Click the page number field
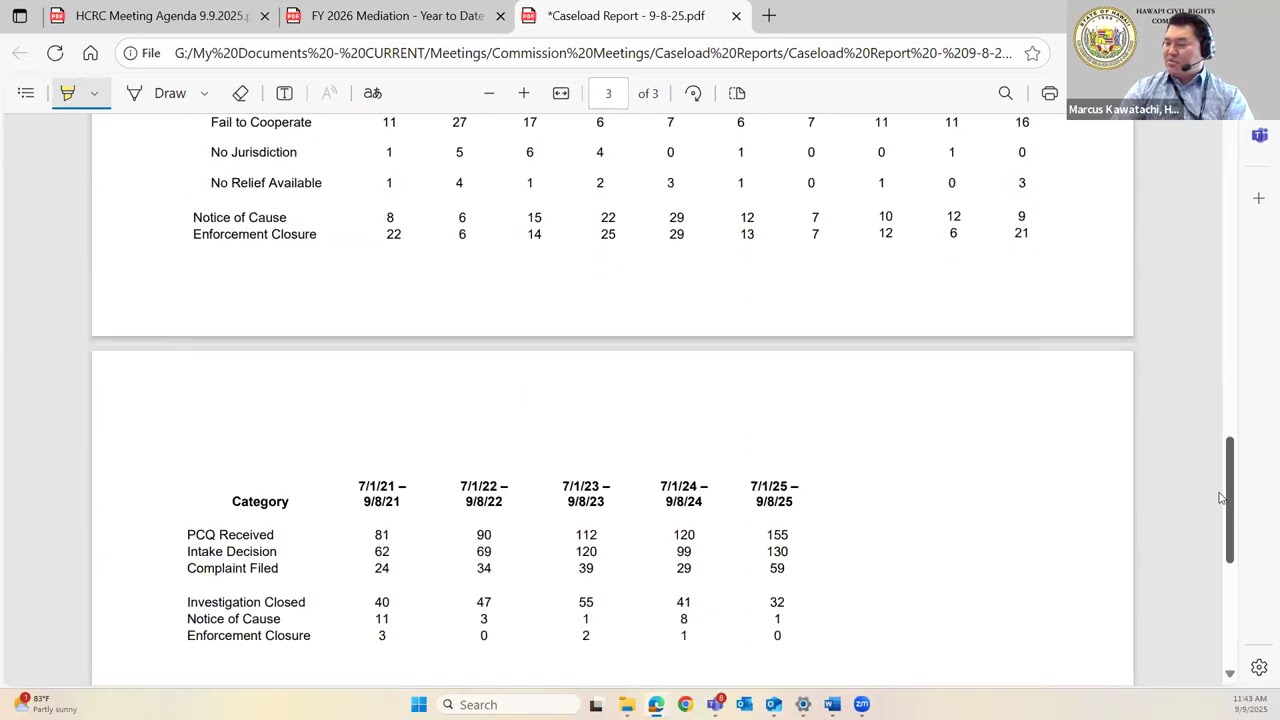This screenshot has height=720, width=1280. [x=608, y=93]
